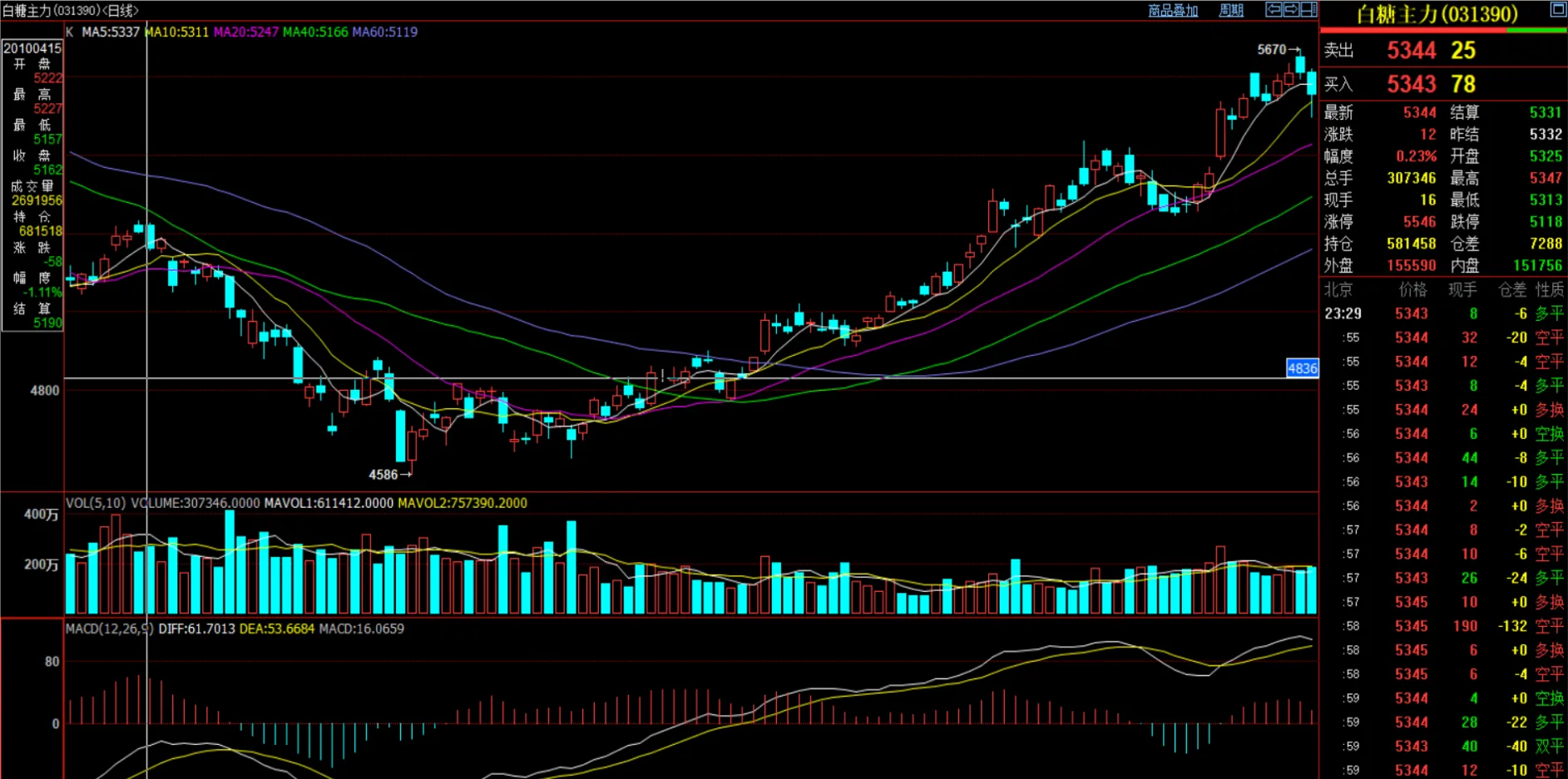Click the DEA:53.6684 value
The height and width of the screenshot is (779, 1568).
[277, 629]
